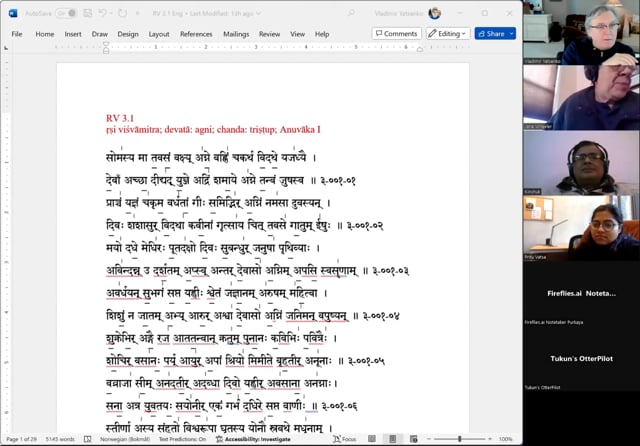Switch to Read Mode view icon
The height and width of the screenshot is (446, 640).
point(372,439)
